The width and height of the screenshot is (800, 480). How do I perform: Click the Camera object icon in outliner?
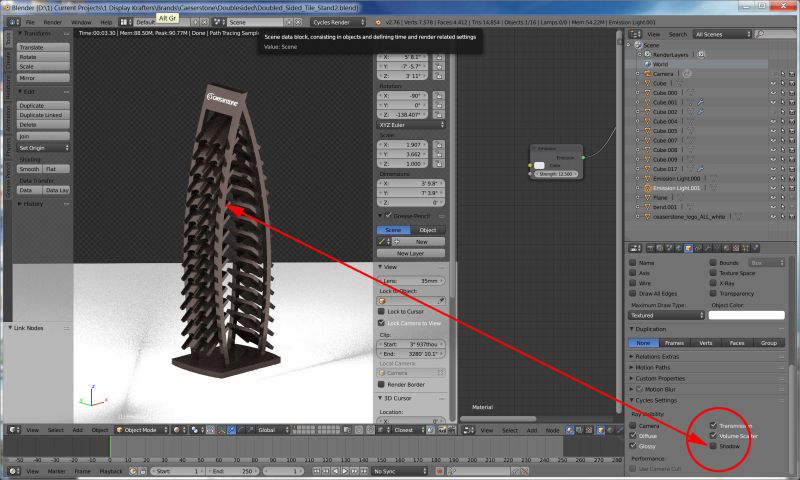click(647, 73)
